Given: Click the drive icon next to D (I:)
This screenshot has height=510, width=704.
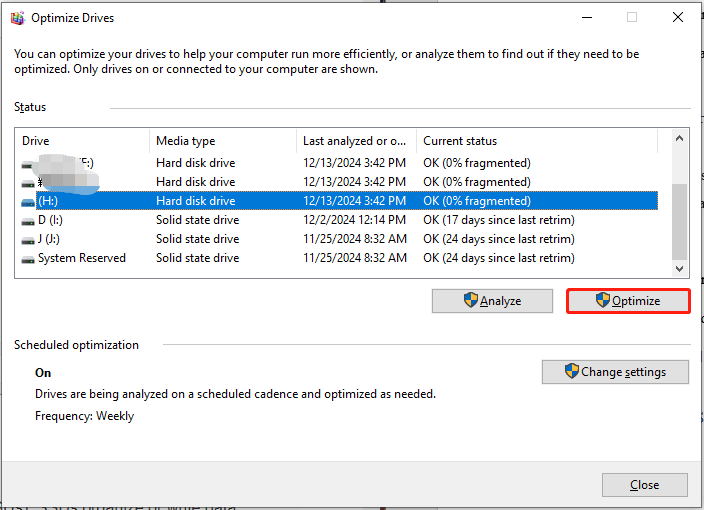Looking at the screenshot, I should (x=28, y=220).
